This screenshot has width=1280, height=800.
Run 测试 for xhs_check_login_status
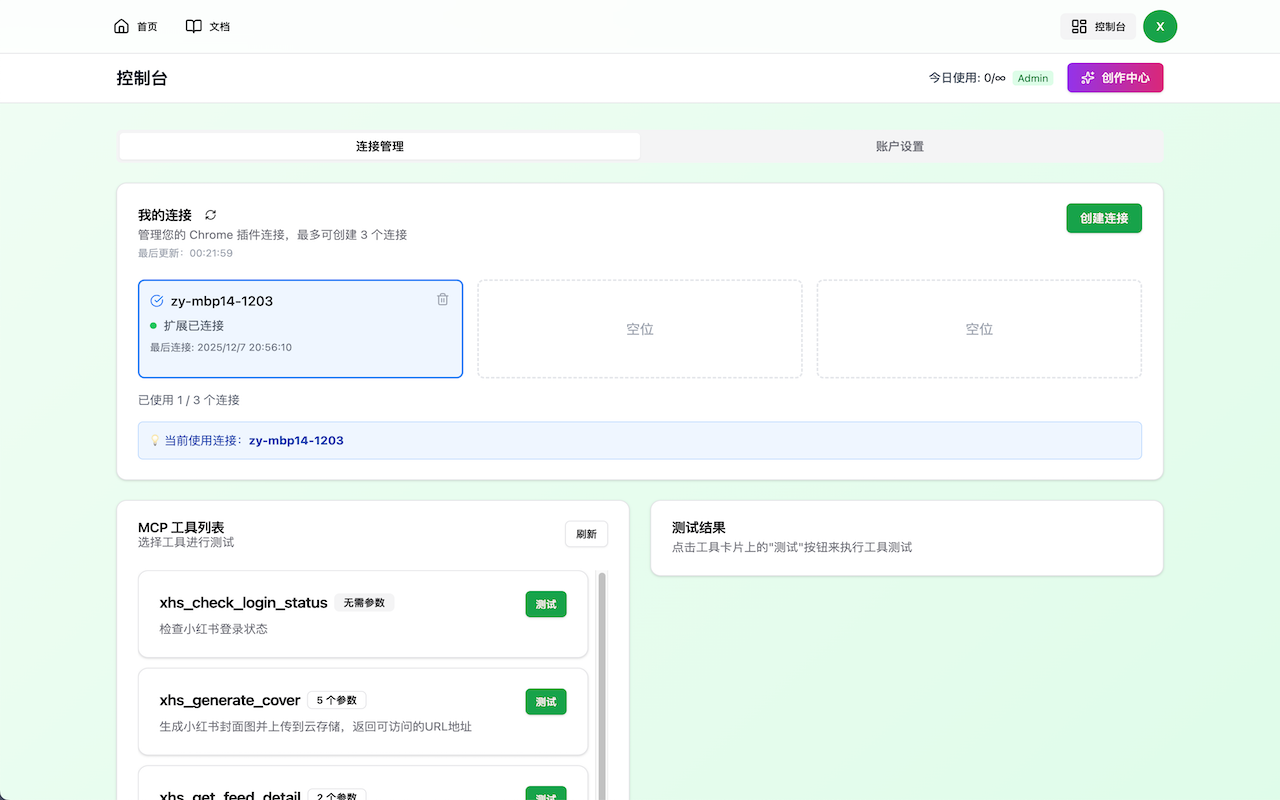pos(545,604)
